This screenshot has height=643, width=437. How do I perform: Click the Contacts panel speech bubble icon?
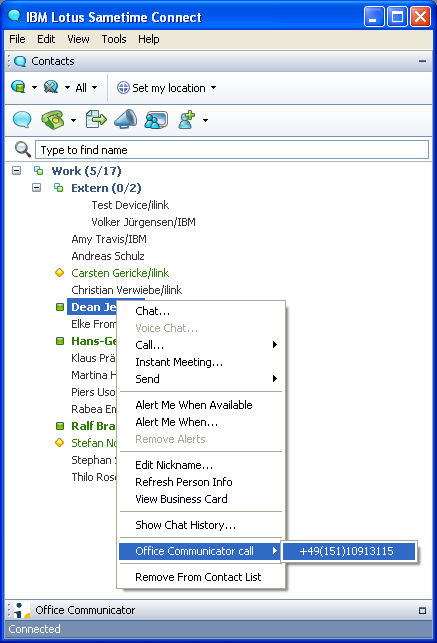coord(20,61)
